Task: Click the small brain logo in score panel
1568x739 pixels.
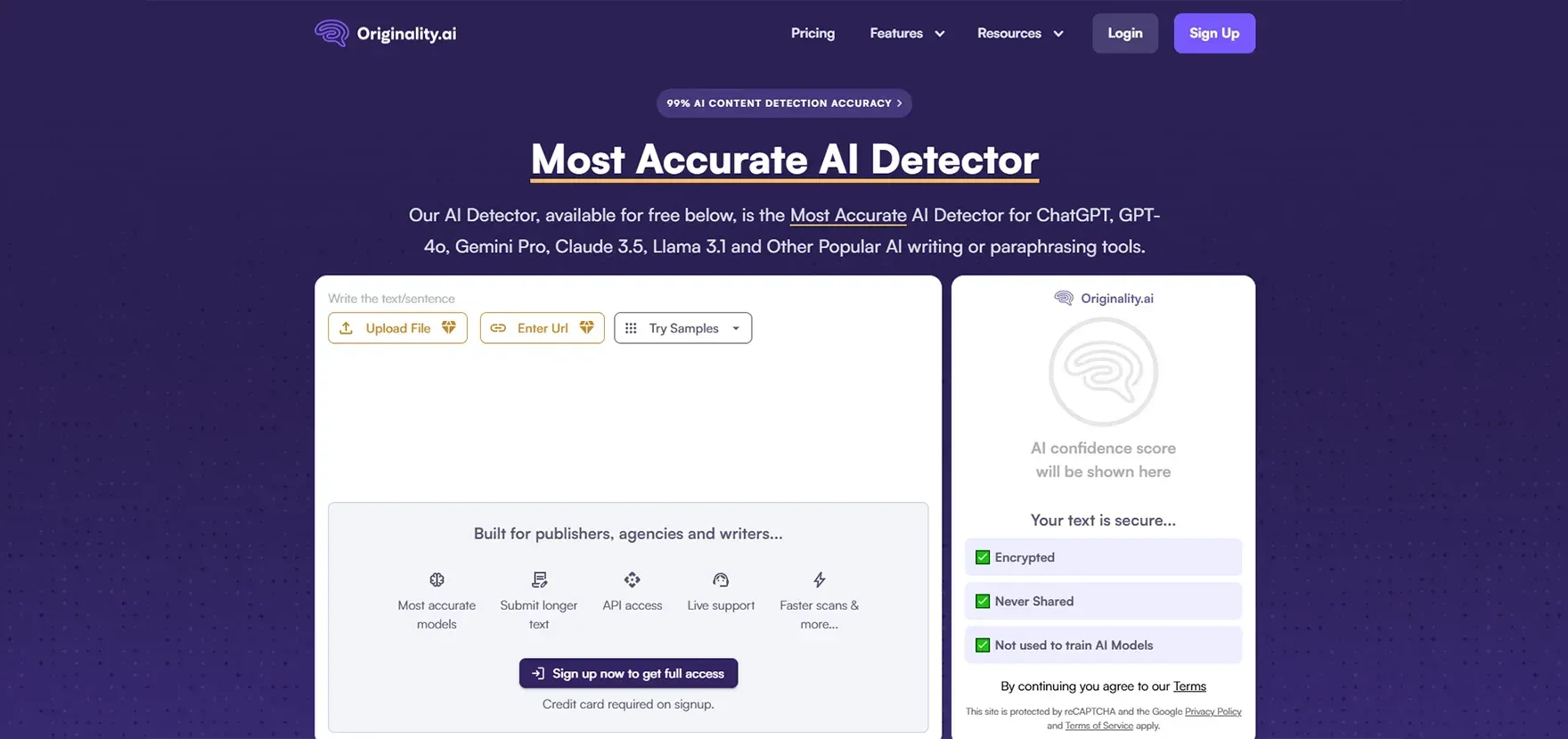Action: tap(1064, 298)
